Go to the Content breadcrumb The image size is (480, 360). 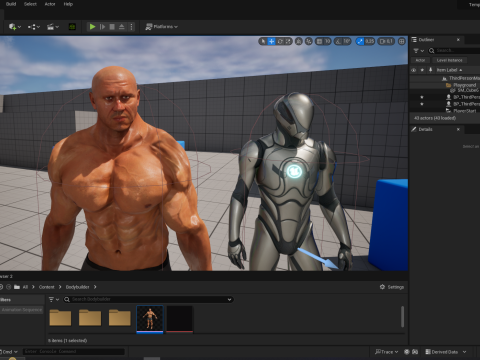[x=46, y=287]
